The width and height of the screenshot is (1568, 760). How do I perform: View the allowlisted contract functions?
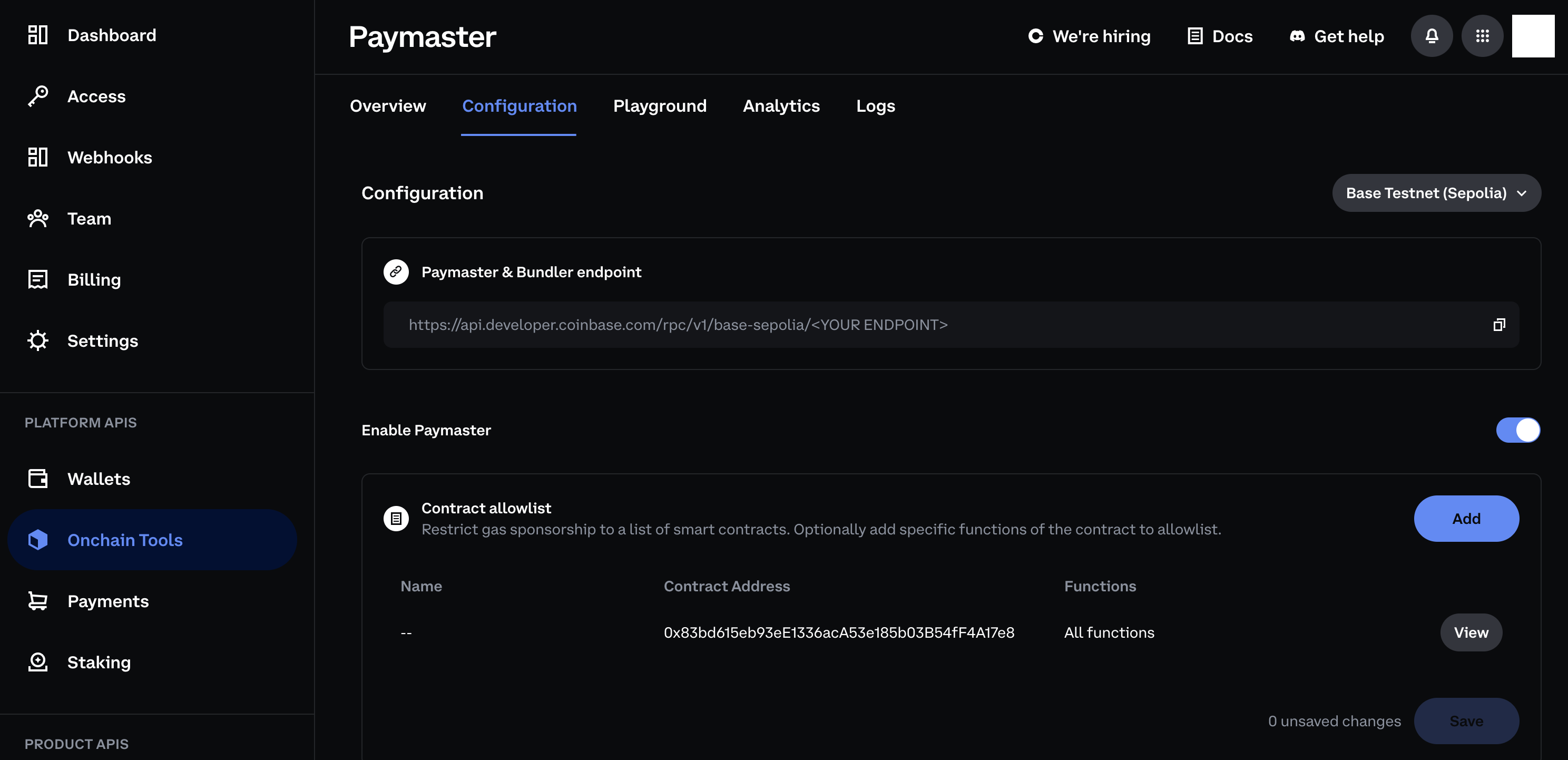(1471, 633)
